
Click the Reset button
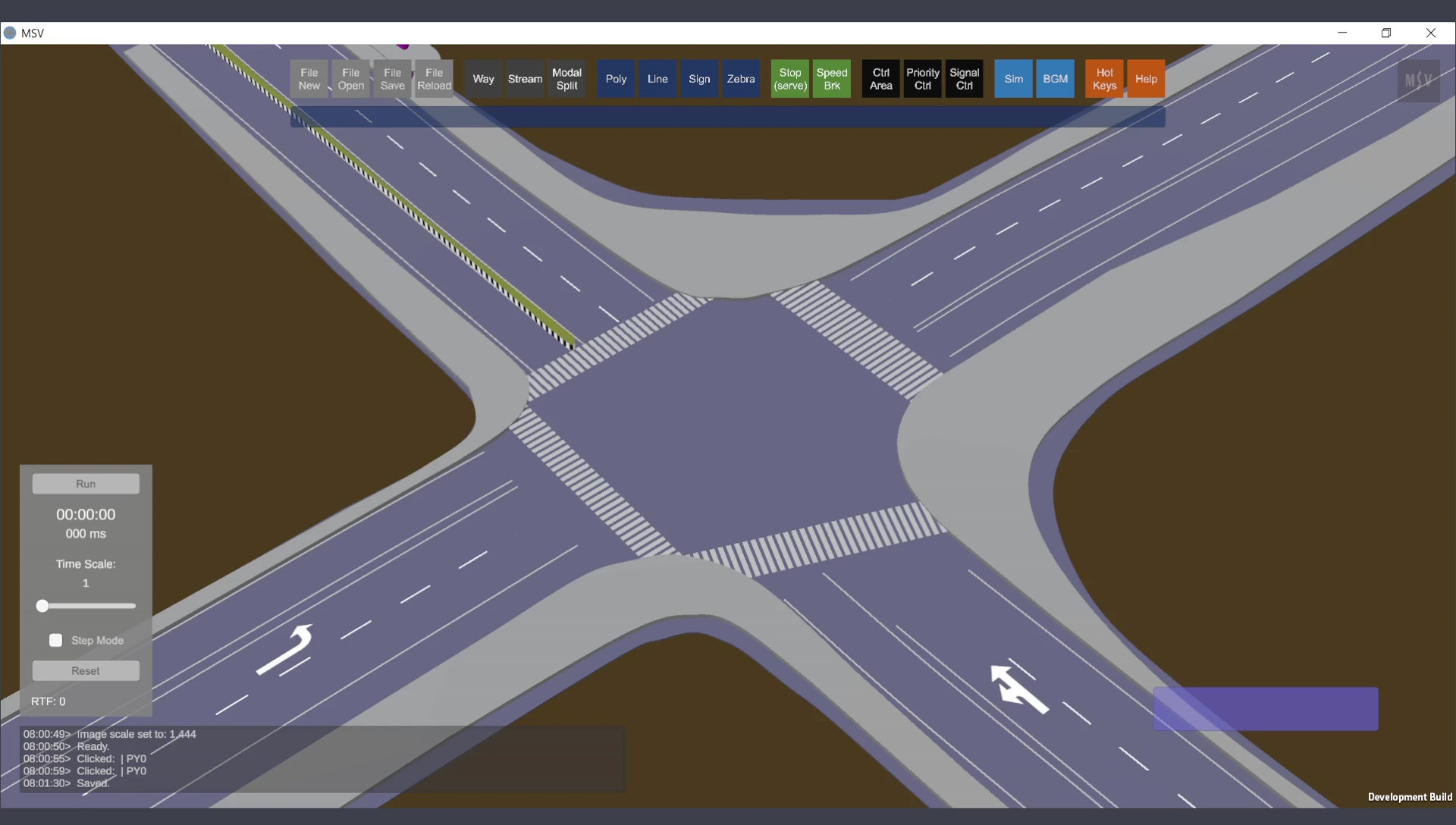86,671
